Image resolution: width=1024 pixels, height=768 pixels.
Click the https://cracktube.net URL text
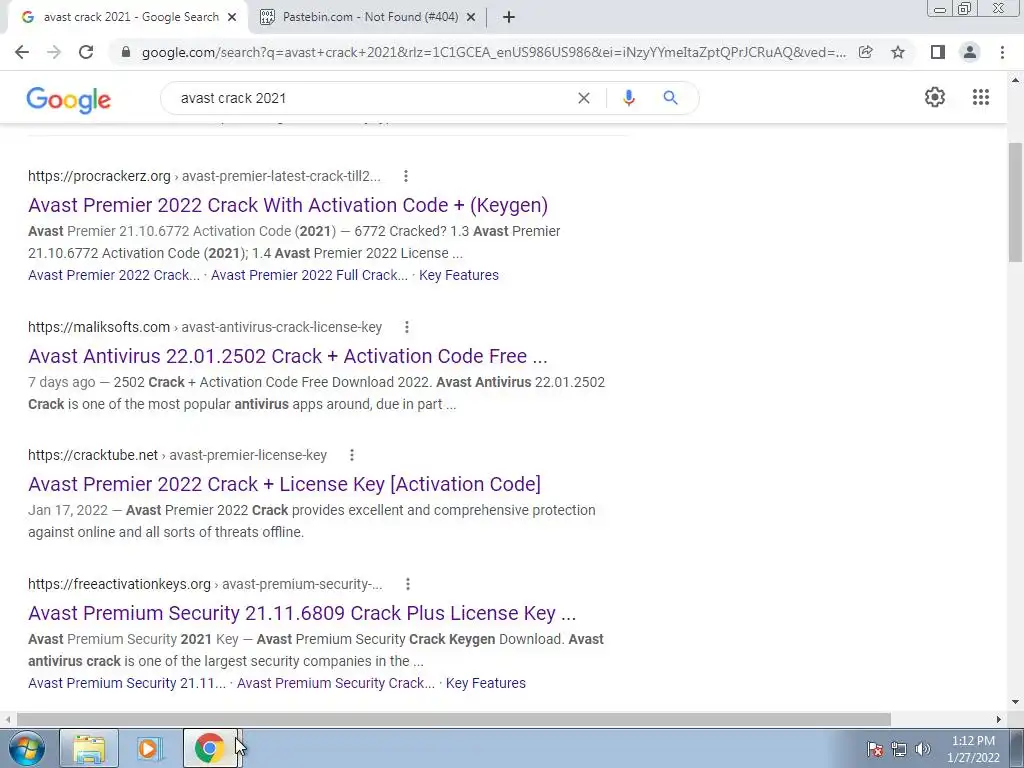[93, 455]
